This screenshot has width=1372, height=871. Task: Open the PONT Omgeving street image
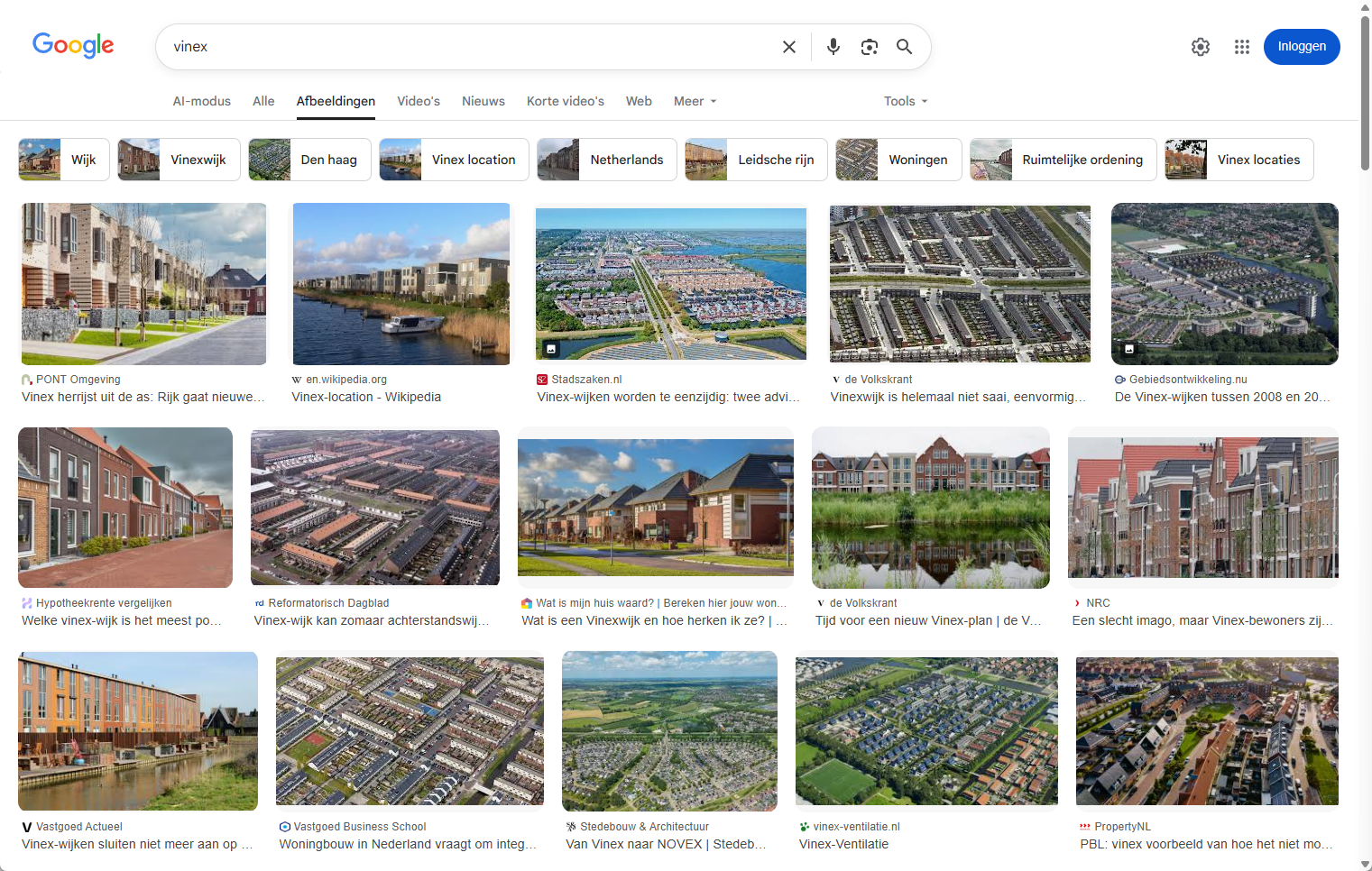tap(143, 283)
